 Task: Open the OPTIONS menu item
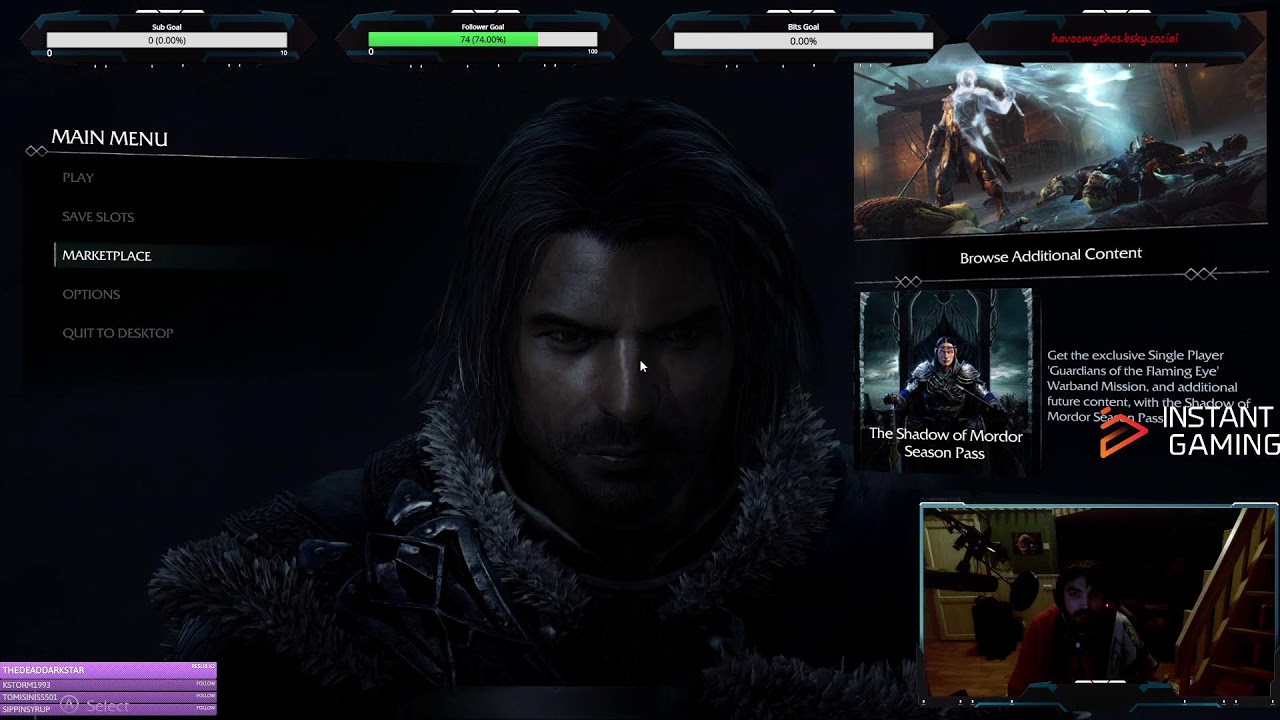tap(91, 294)
